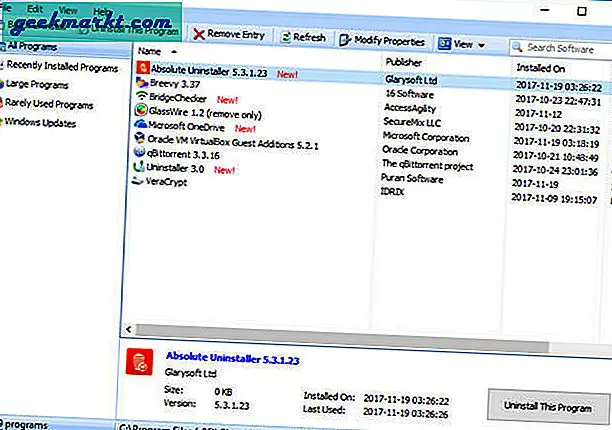The width and height of the screenshot is (612, 430).
Task: Click the AccessAgility publisher cell
Action: pyautogui.click(x=410, y=108)
